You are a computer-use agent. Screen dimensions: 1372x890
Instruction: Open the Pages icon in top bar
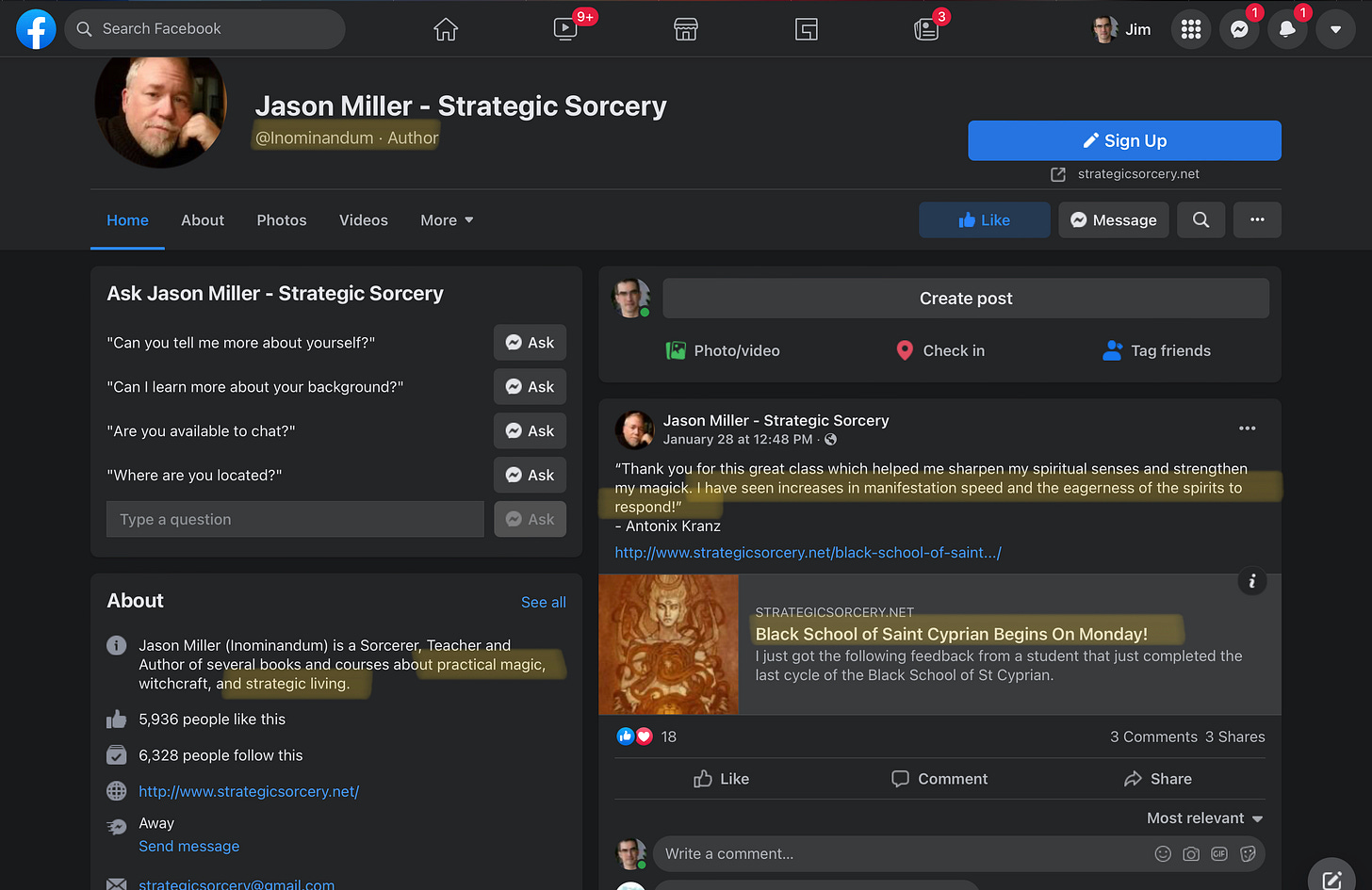click(807, 29)
